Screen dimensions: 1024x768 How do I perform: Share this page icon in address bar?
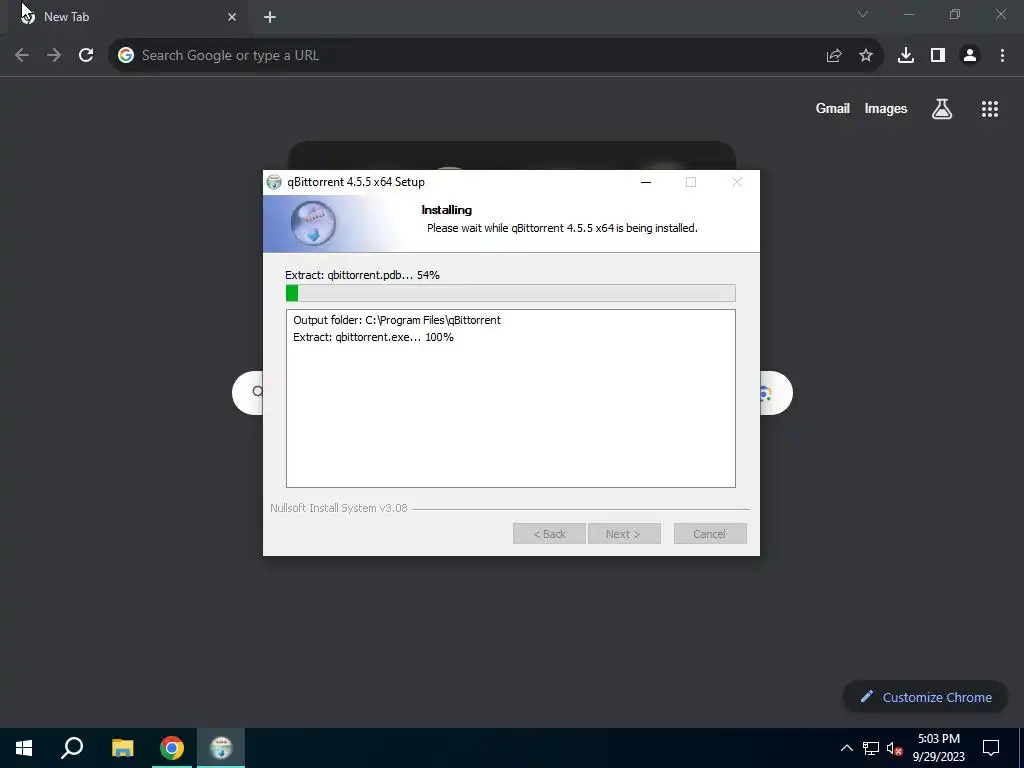(x=834, y=56)
